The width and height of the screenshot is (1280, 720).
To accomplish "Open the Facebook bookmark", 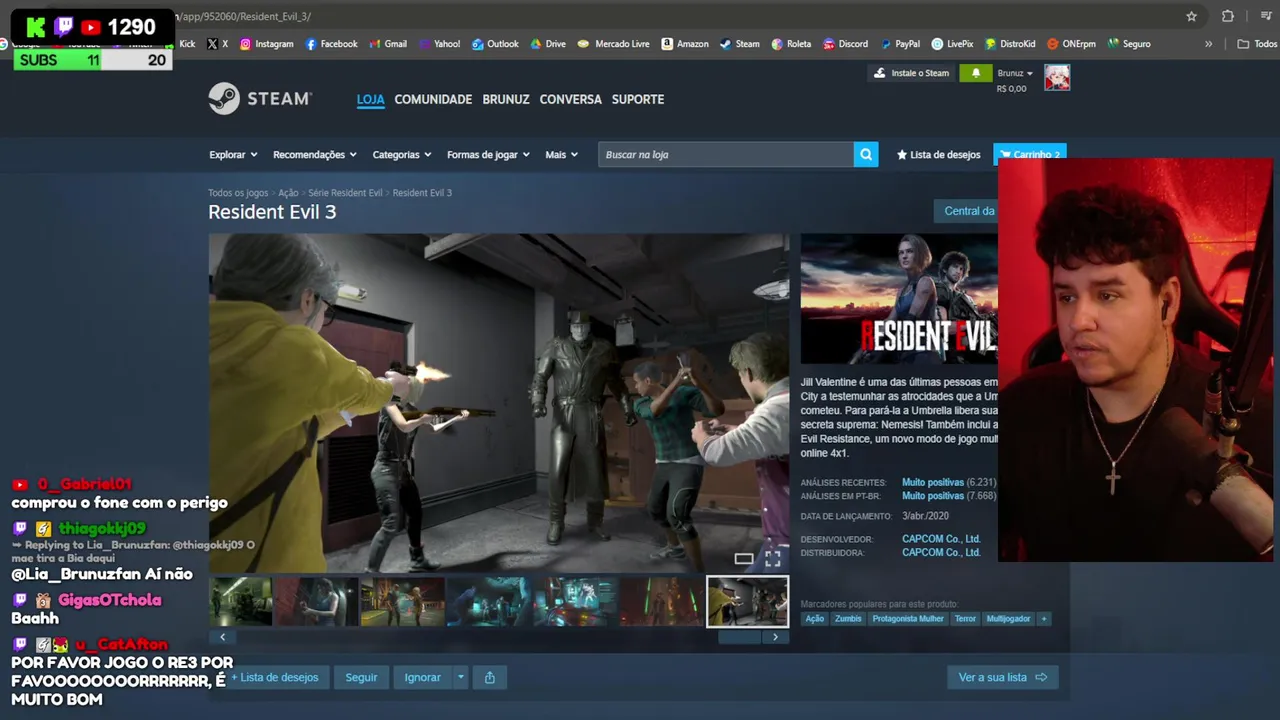I will pyautogui.click(x=331, y=44).
